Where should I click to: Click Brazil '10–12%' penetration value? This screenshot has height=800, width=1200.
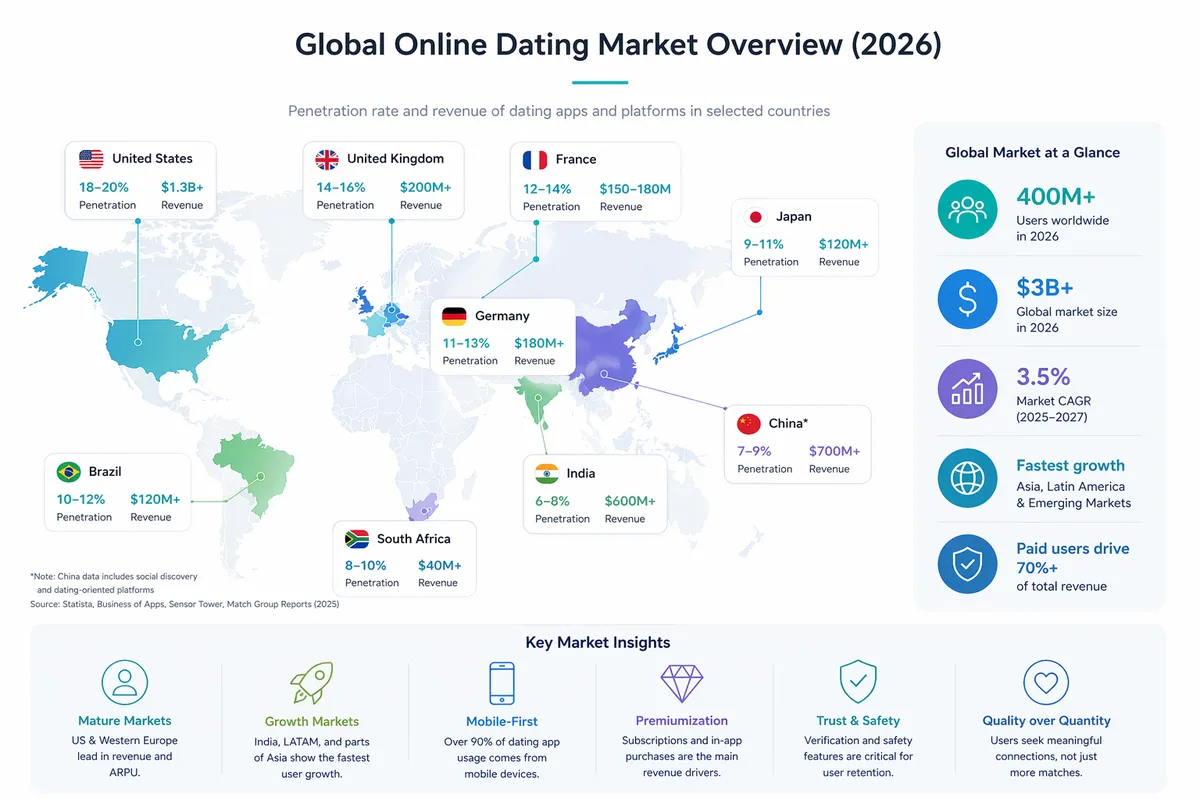coord(83,499)
